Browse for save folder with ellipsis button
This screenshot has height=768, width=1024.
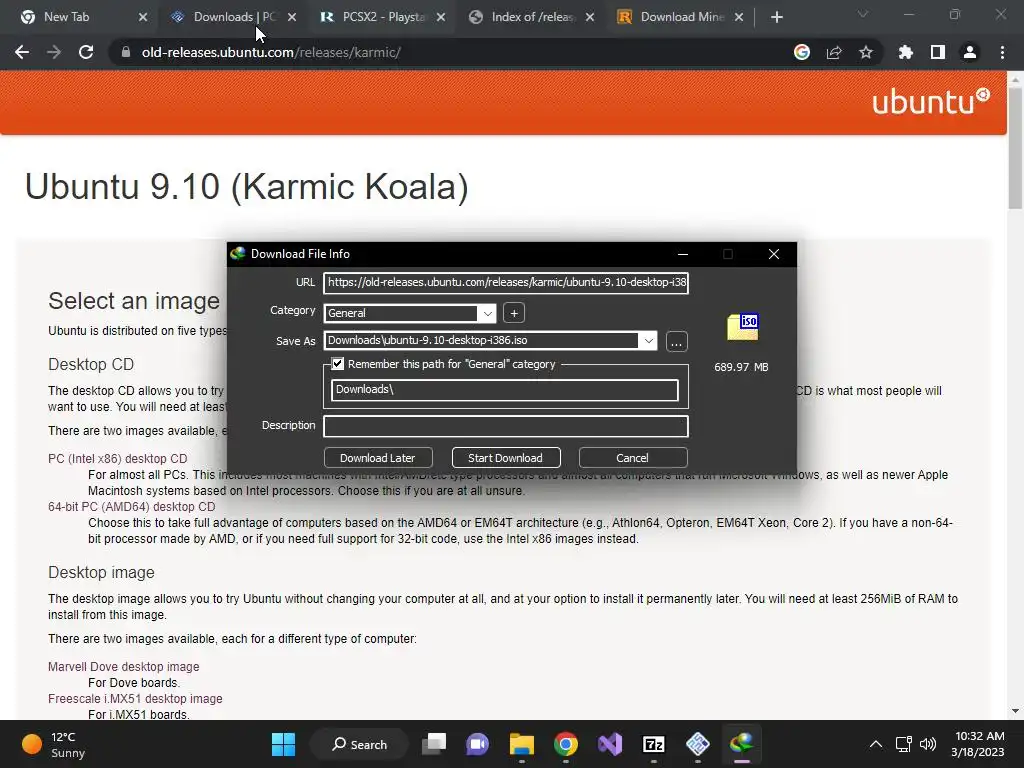(x=677, y=342)
